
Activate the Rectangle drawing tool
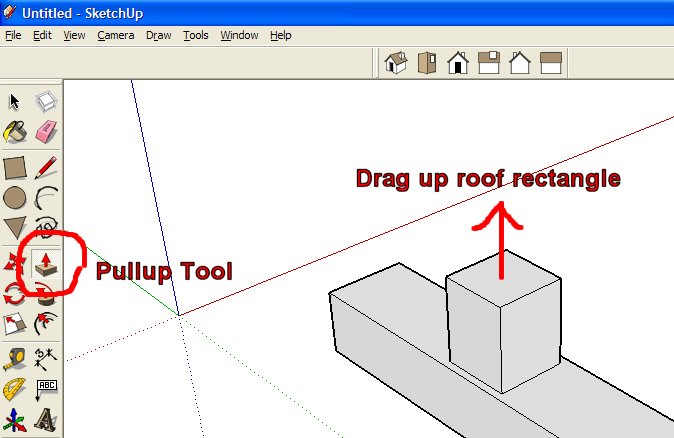pyautogui.click(x=14, y=167)
